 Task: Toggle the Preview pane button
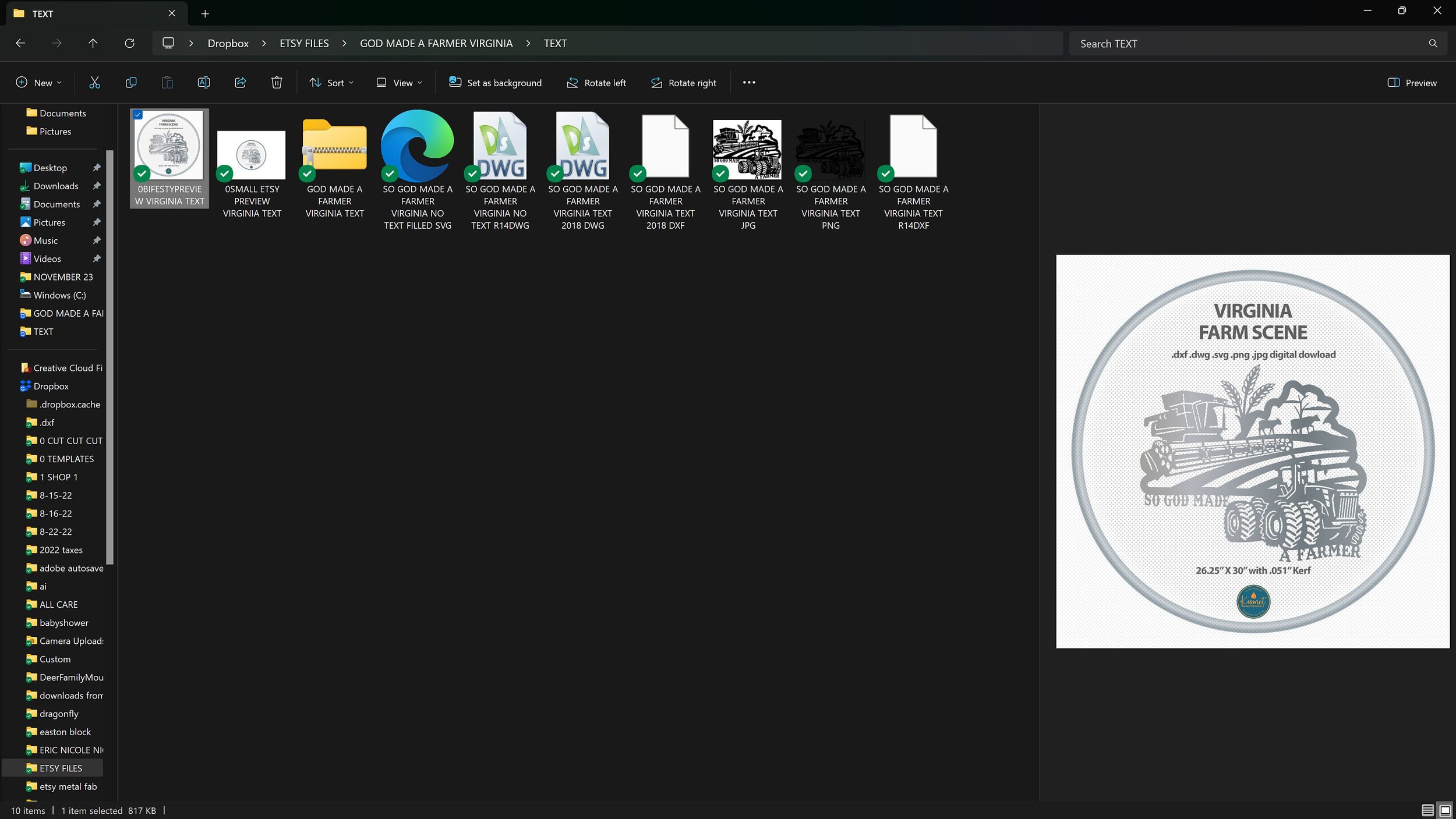(x=1412, y=83)
